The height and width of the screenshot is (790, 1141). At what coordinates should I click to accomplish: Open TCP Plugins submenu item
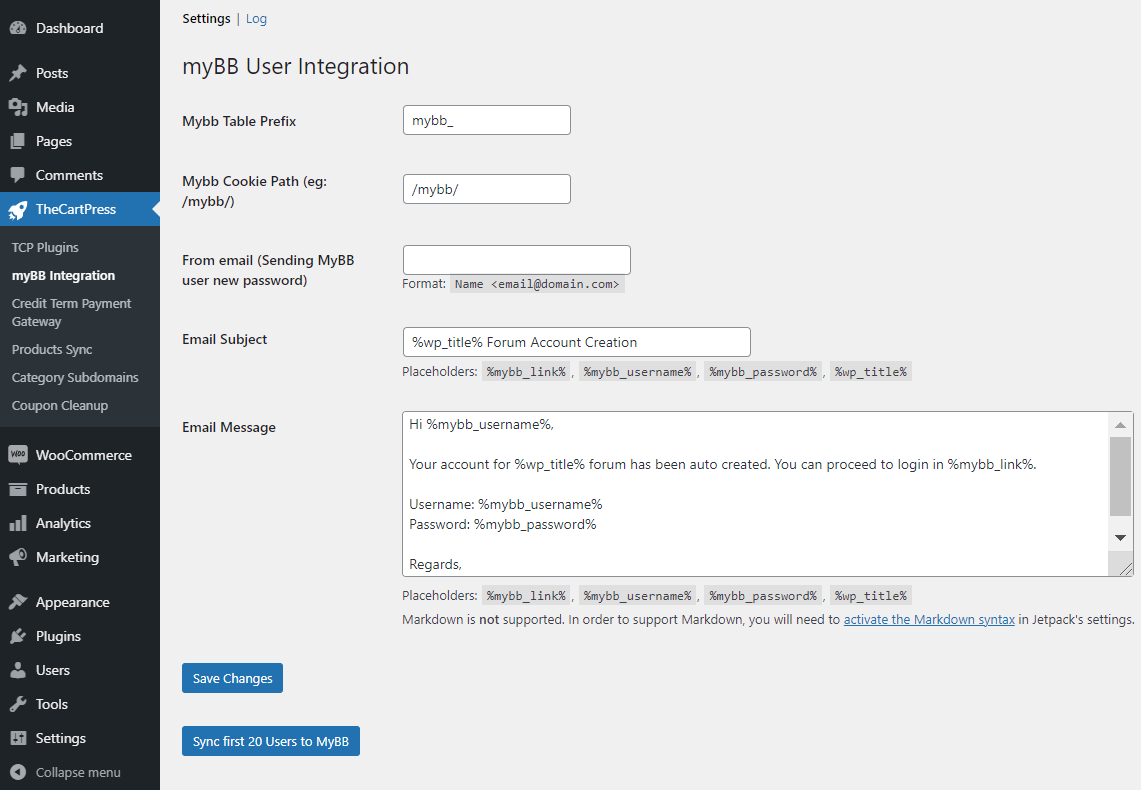(45, 247)
